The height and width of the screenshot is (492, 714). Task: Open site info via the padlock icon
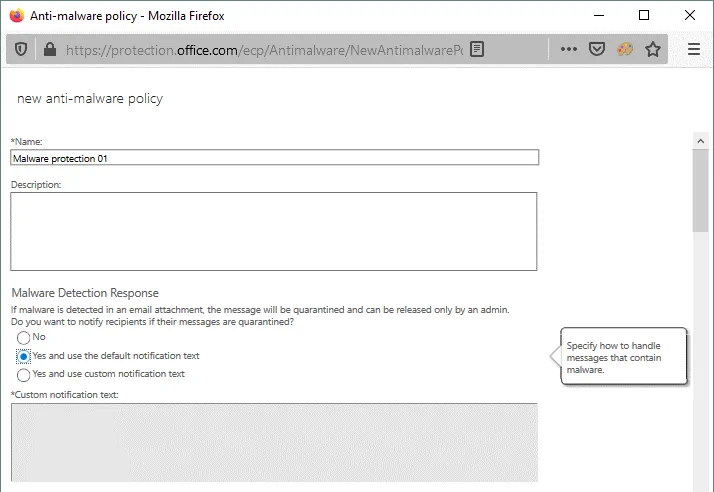pyautogui.click(x=48, y=49)
